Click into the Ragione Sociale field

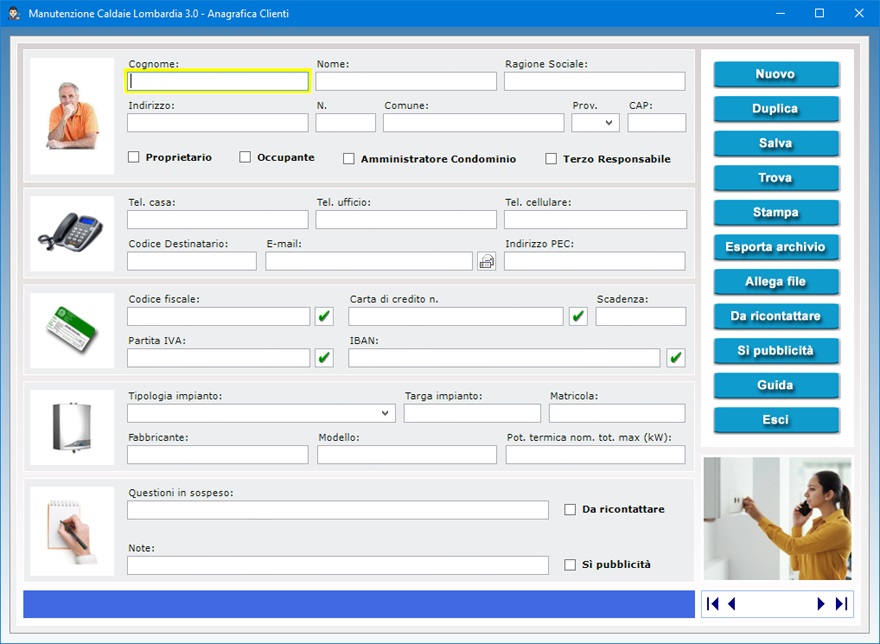[x=594, y=81]
